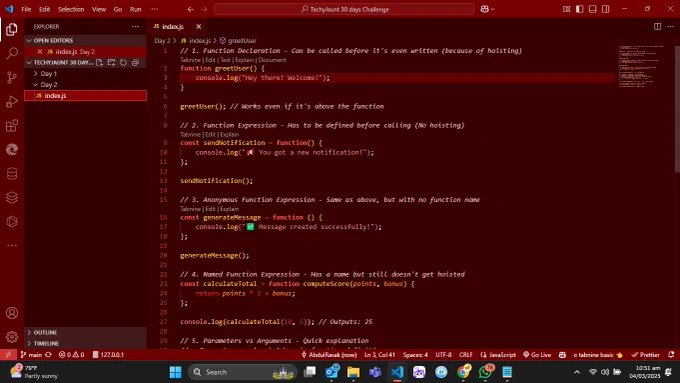Open the database icon in activity bar
The height and width of the screenshot is (383, 680).
point(12,173)
